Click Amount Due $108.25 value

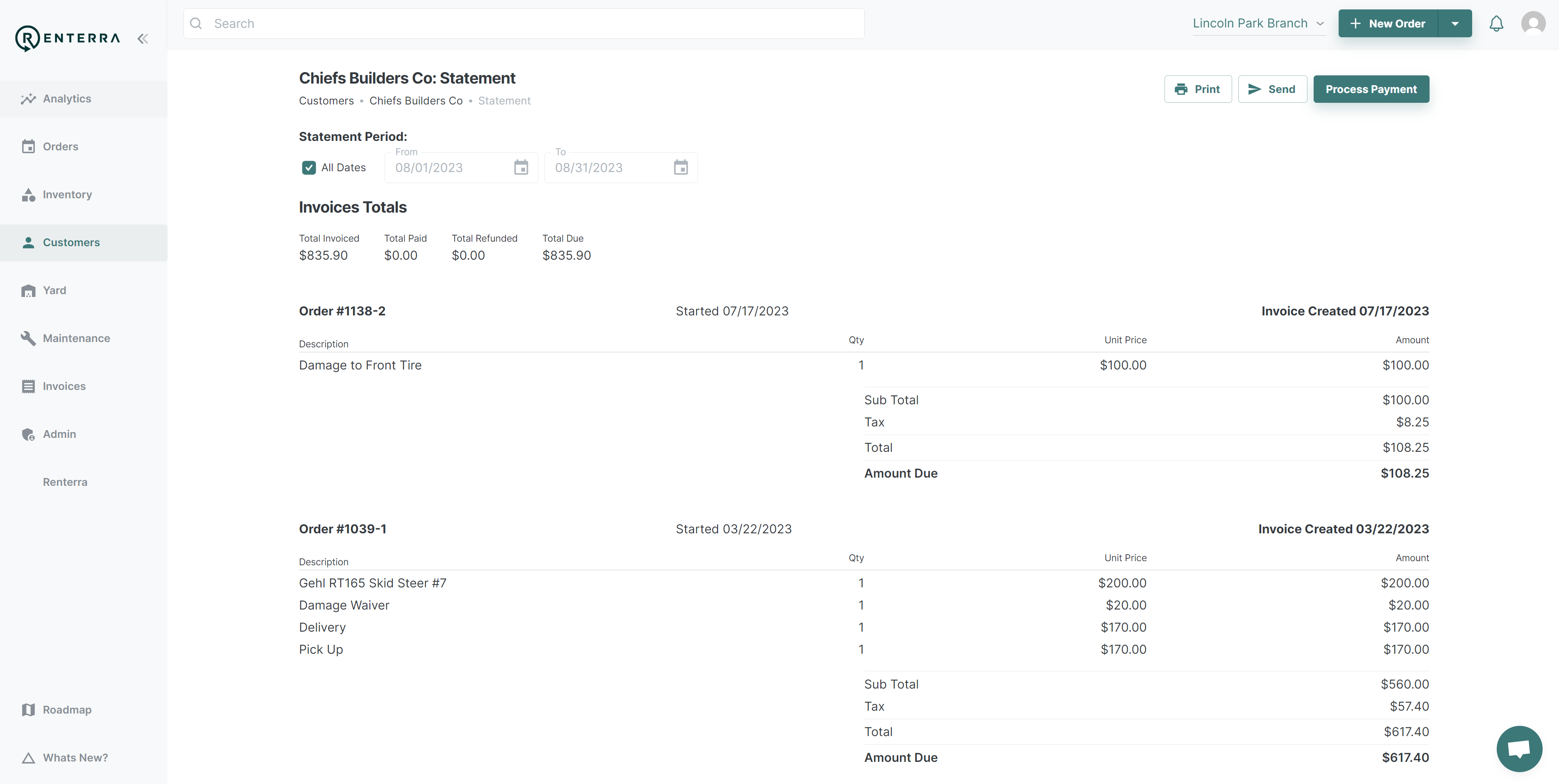point(1405,474)
